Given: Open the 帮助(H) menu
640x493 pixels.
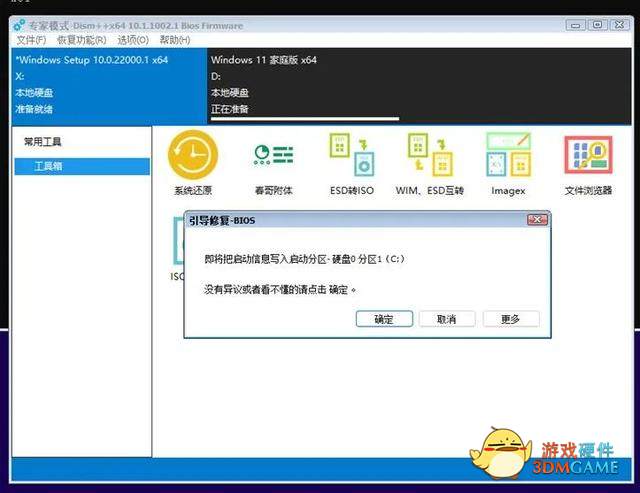Looking at the screenshot, I should 175,40.
